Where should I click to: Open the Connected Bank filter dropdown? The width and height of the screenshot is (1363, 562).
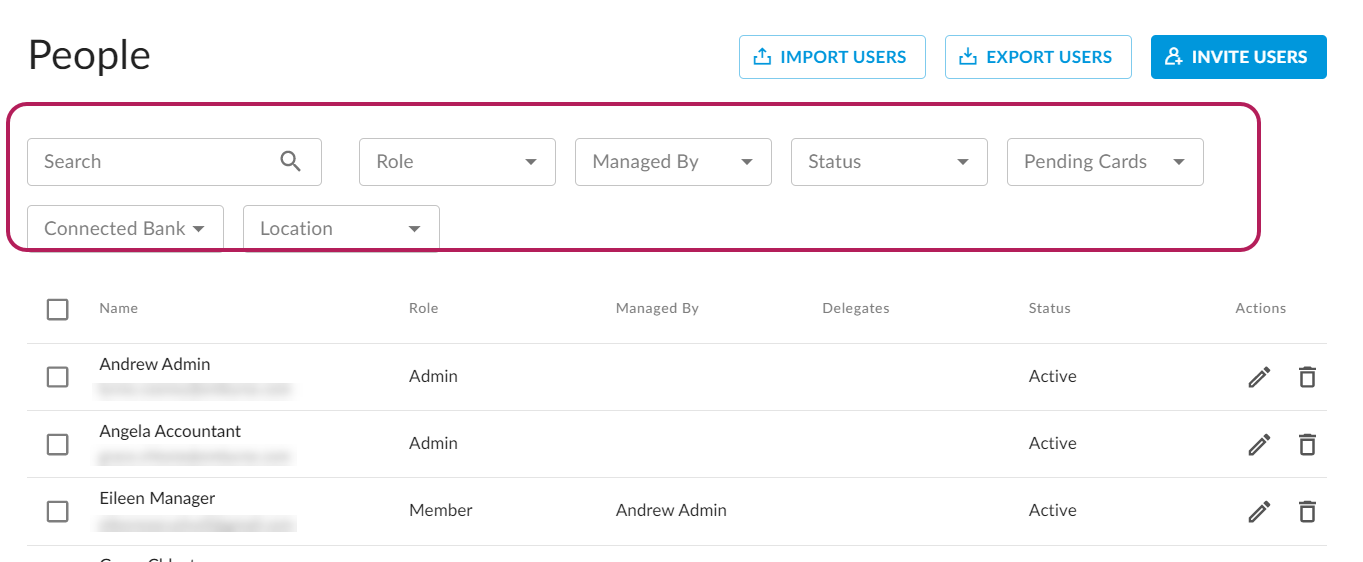pos(125,229)
